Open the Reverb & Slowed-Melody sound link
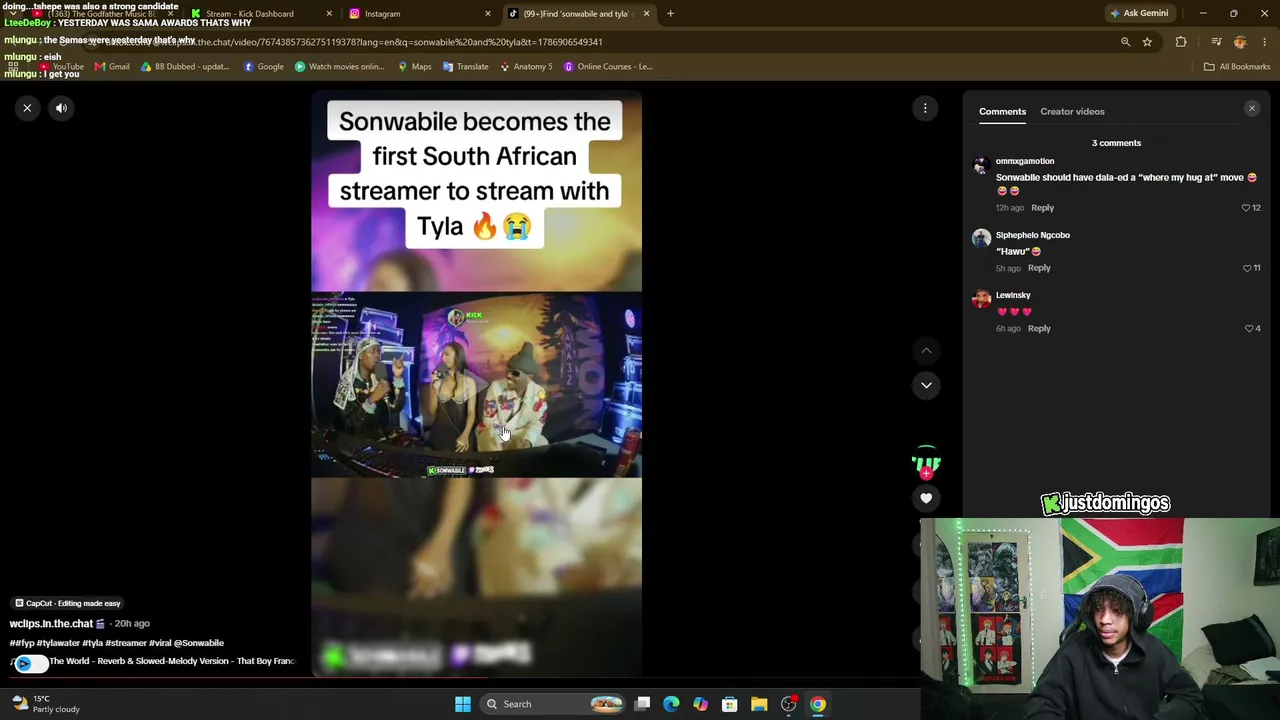Screen dimensions: 1280x720 point(172,661)
